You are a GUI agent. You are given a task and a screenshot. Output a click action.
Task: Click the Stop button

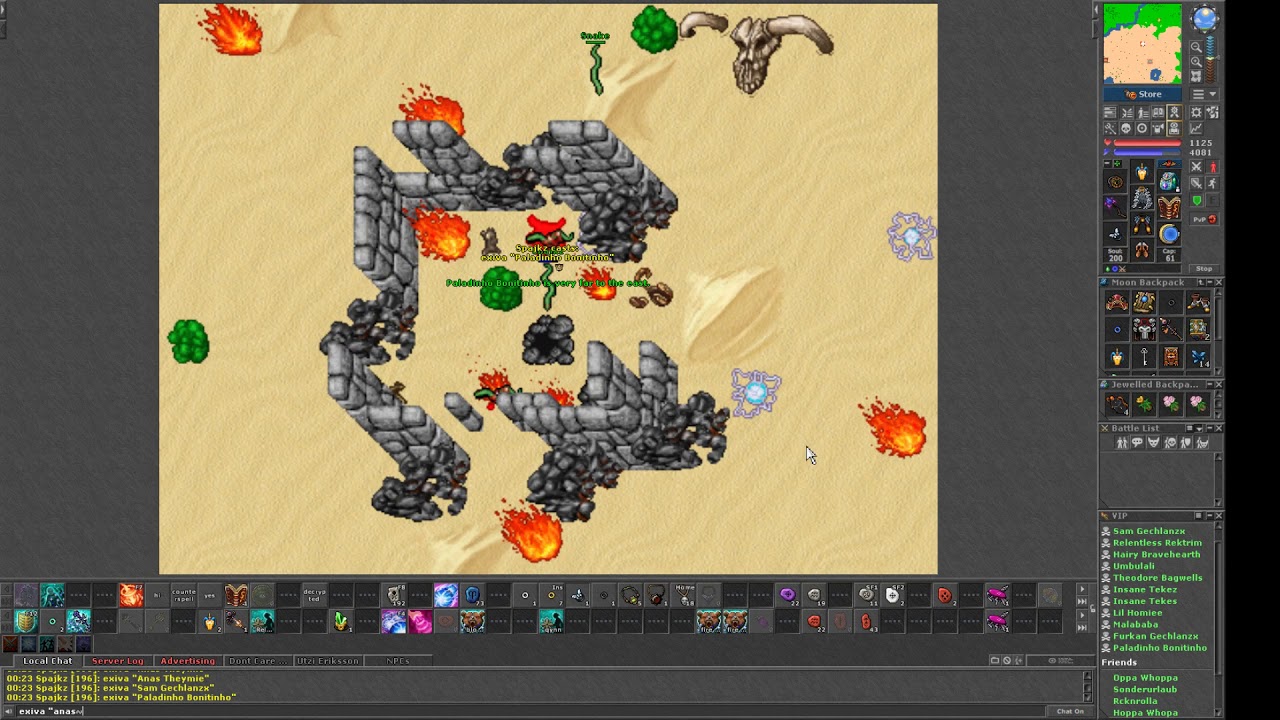pyautogui.click(x=1204, y=269)
